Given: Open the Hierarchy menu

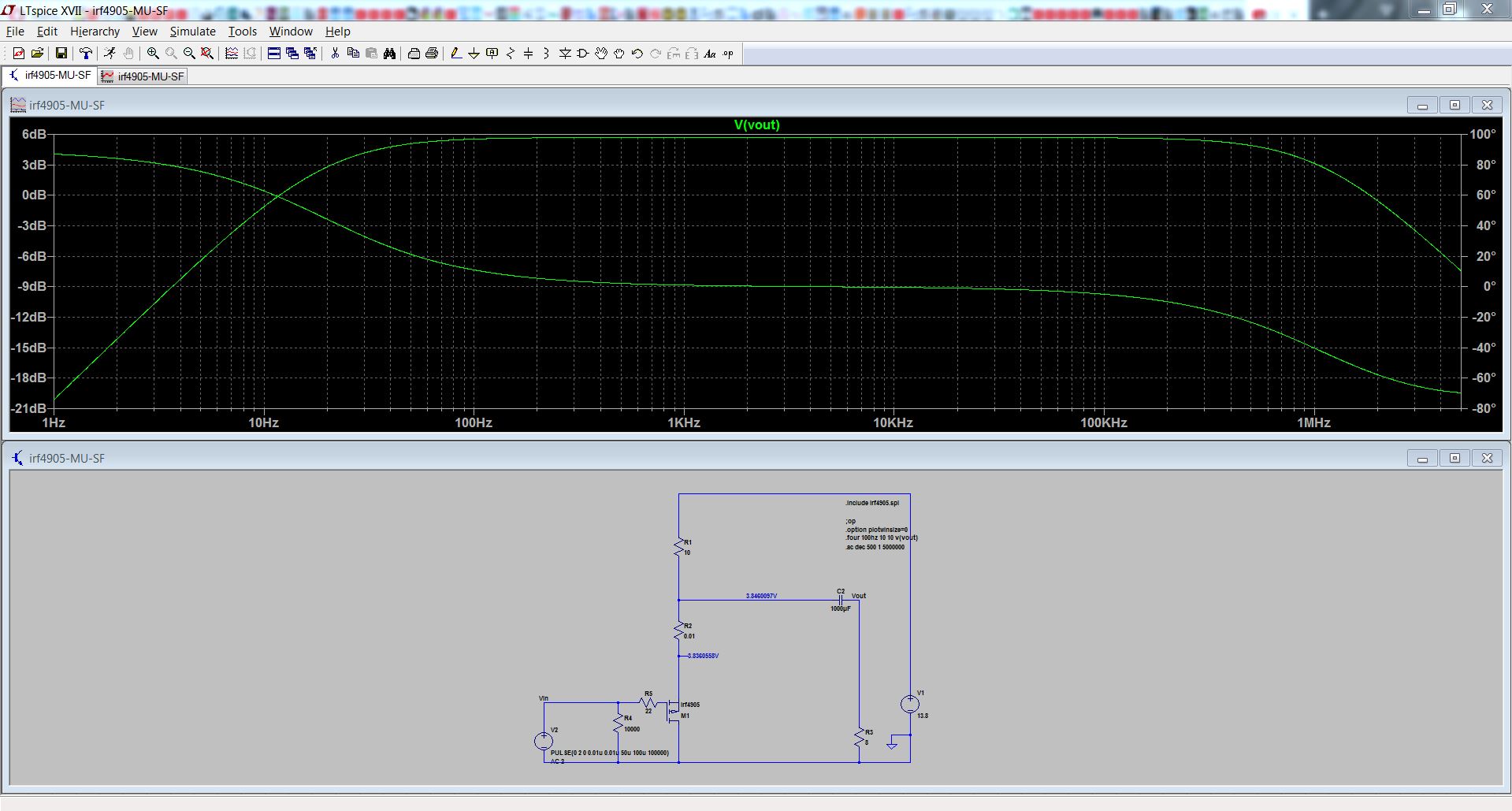Looking at the screenshot, I should [95, 32].
